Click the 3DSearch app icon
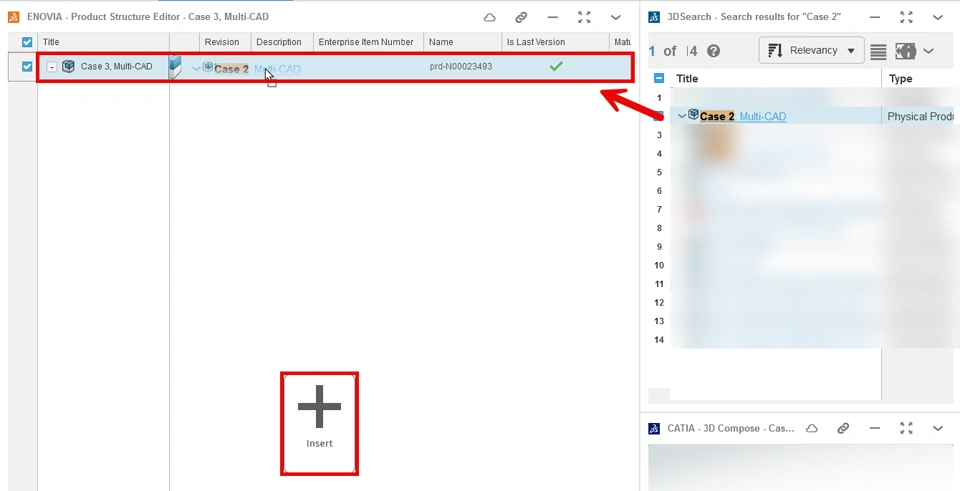 click(654, 17)
